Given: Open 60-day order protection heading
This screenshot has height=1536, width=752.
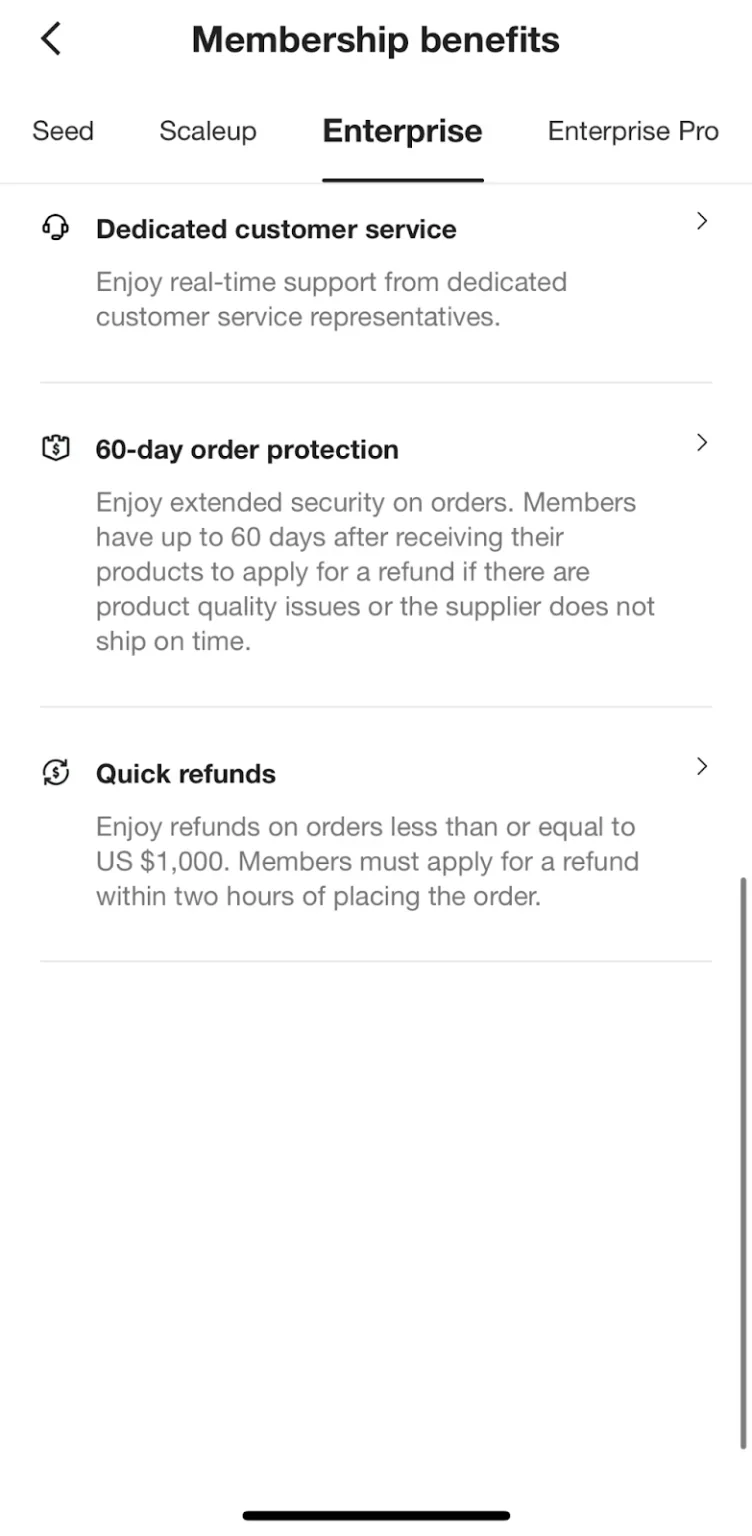Looking at the screenshot, I should 247,450.
